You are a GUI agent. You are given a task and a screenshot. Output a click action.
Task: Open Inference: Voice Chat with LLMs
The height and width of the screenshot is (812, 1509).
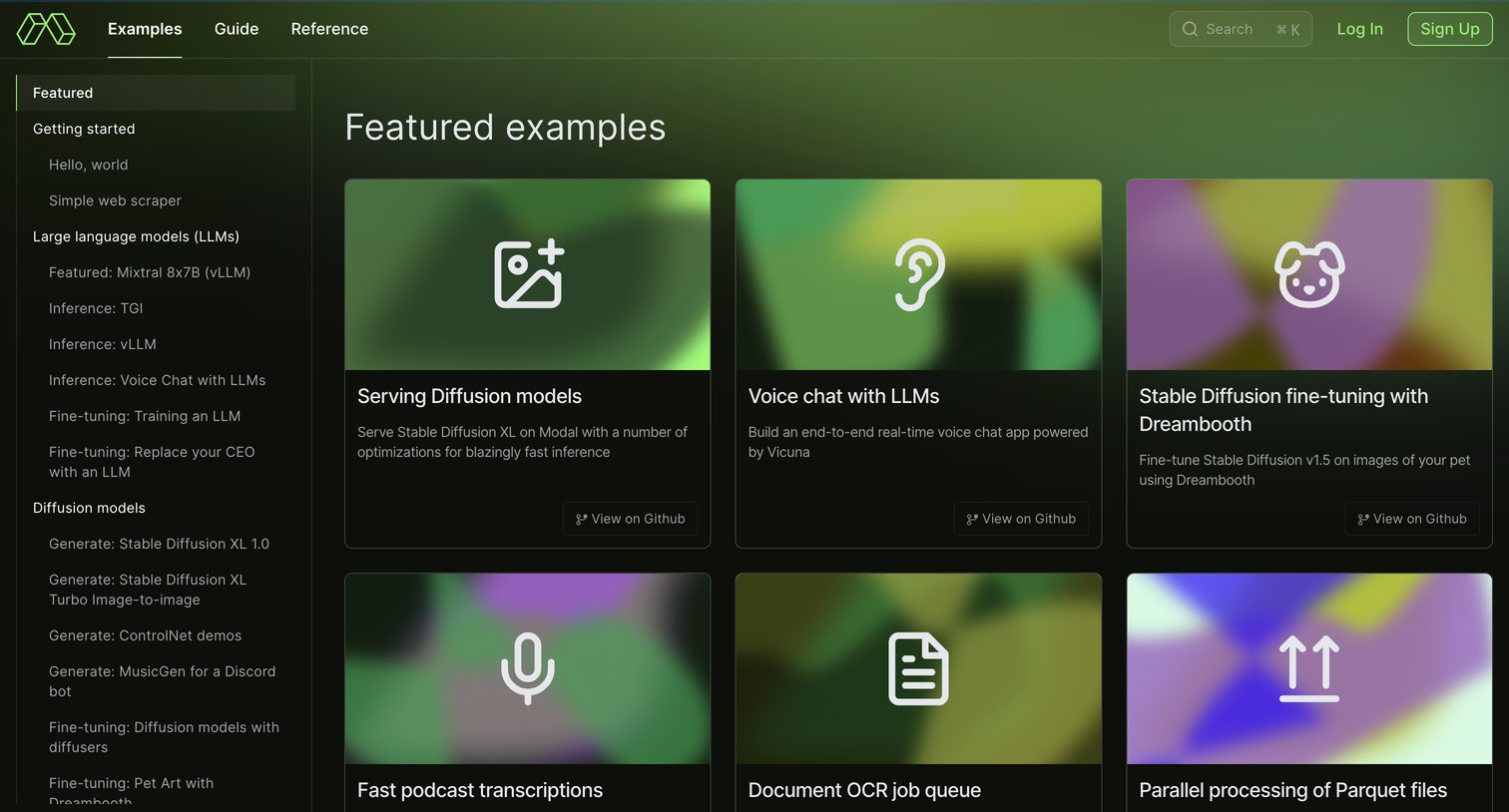click(157, 380)
